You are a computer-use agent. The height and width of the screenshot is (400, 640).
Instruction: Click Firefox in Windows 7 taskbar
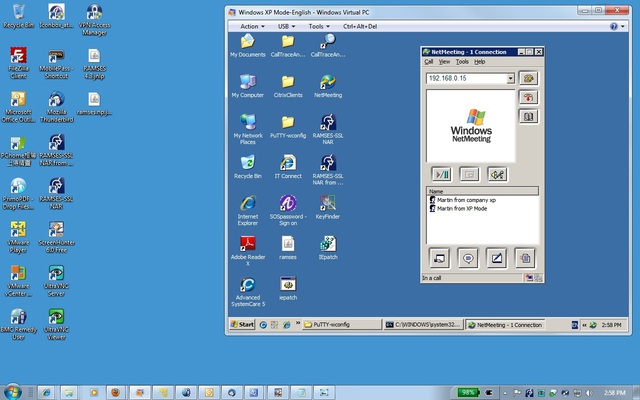[116, 393]
